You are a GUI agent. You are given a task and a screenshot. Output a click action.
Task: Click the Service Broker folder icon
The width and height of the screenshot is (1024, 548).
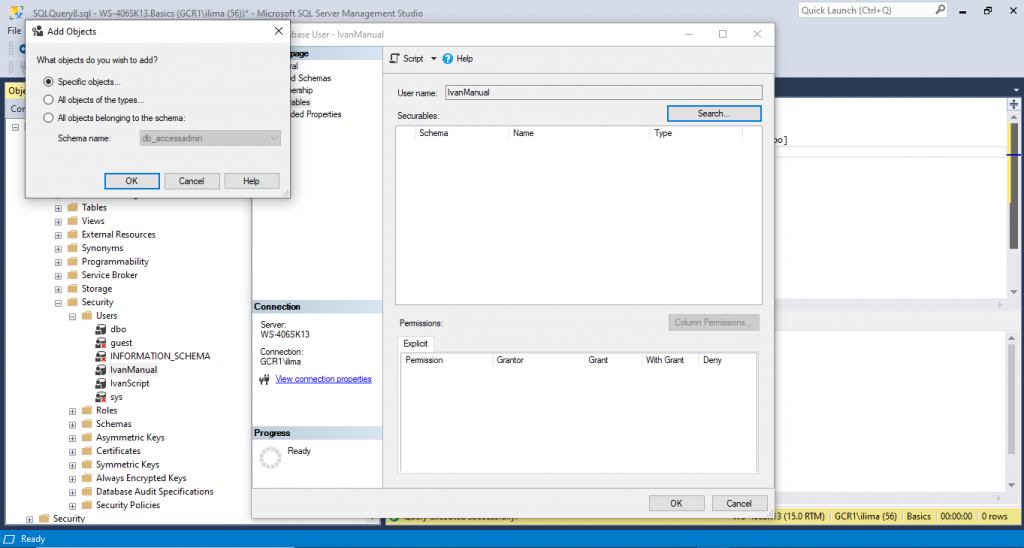pyautogui.click(x=72, y=275)
